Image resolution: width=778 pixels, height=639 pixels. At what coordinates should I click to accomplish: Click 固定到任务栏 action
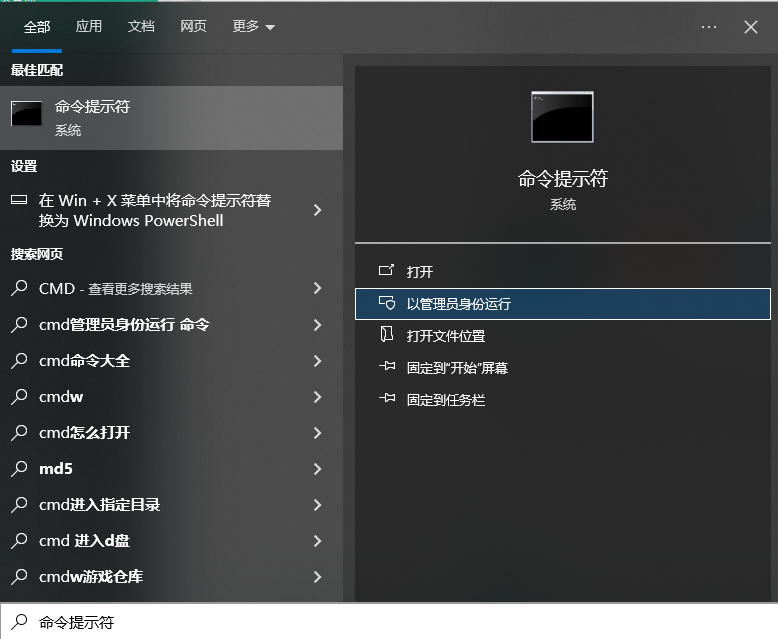pyautogui.click(x=563, y=400)
